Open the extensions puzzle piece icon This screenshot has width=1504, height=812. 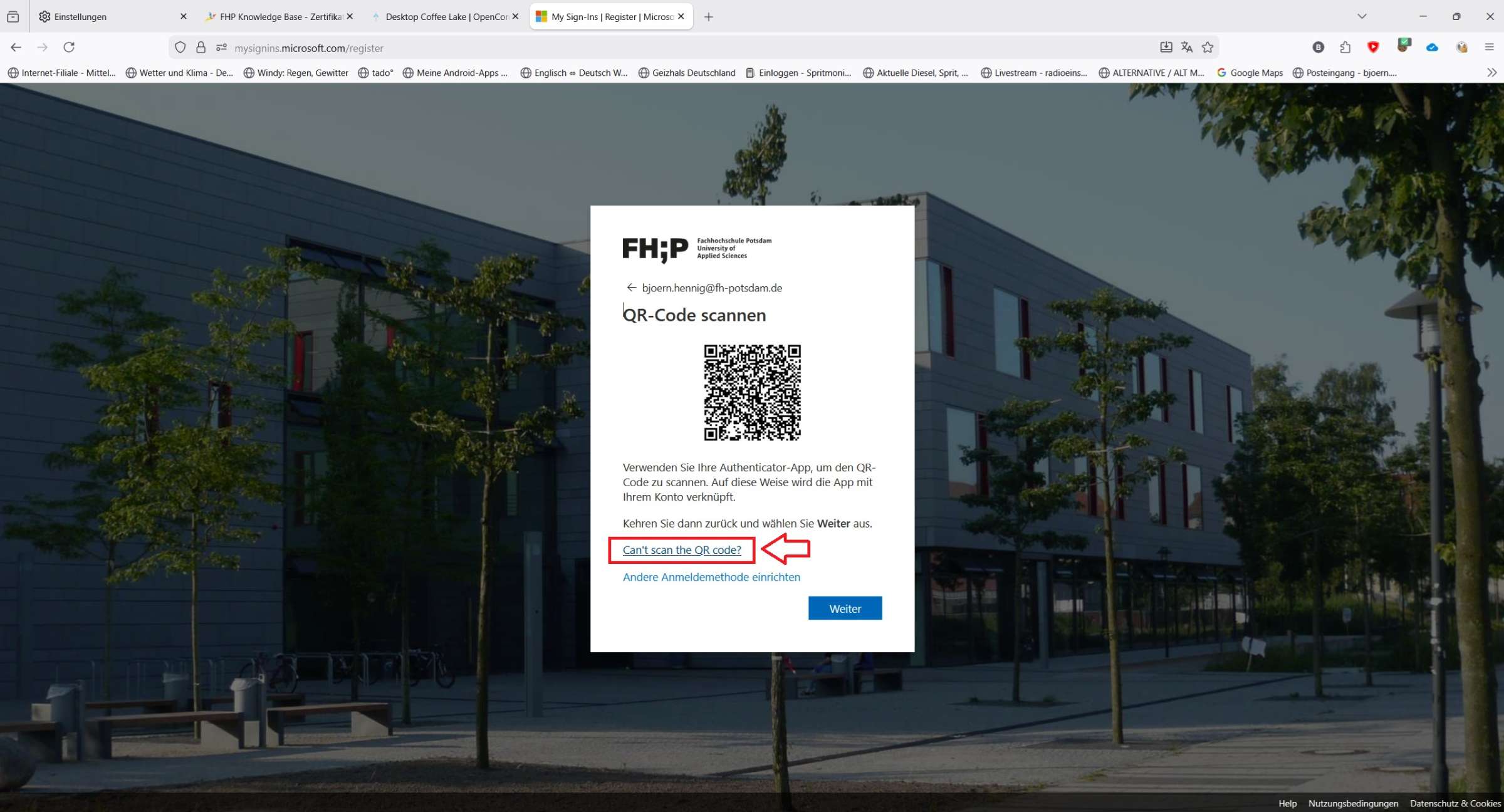coord(1345,48)
